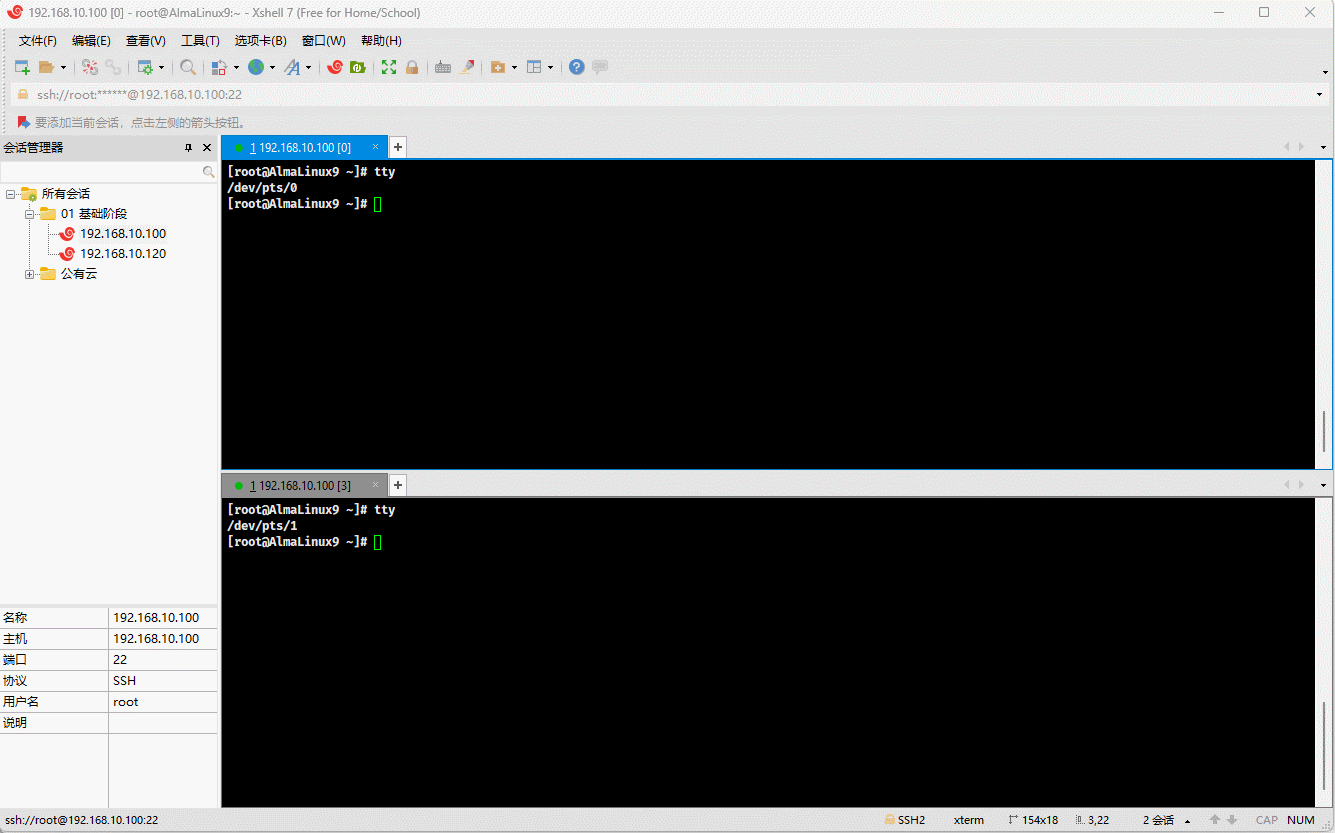Select the 192.168.10.120 session in tree
1335x833 pixels.
123,254
